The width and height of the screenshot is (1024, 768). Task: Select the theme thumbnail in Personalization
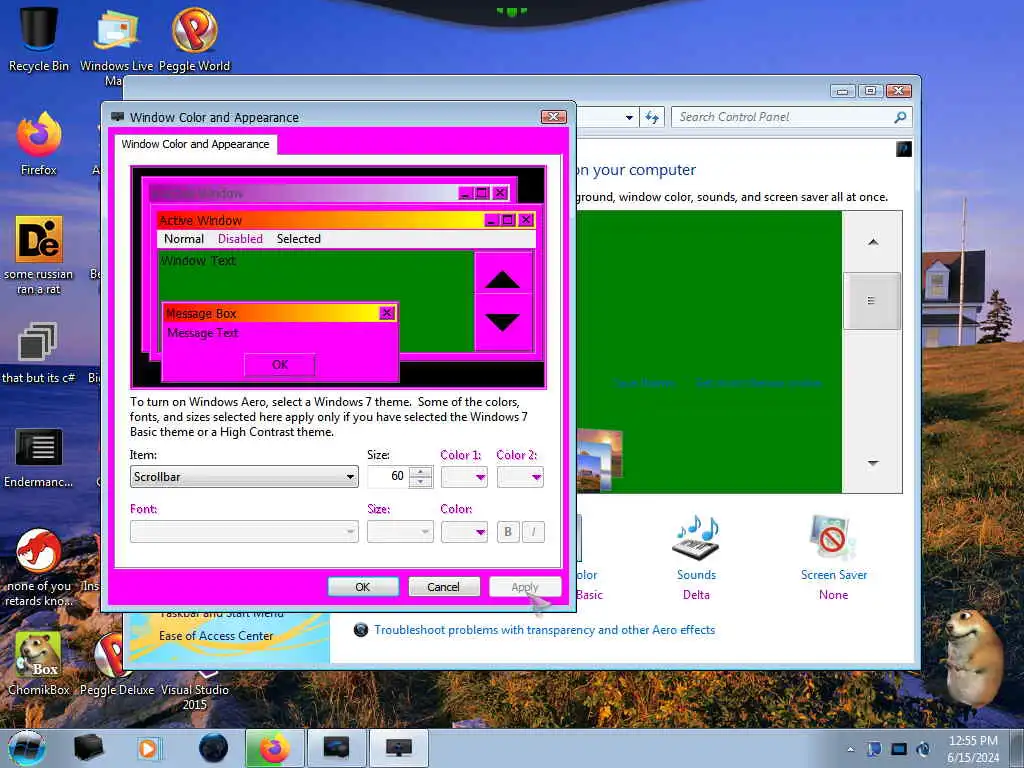(x=600, y=460)
